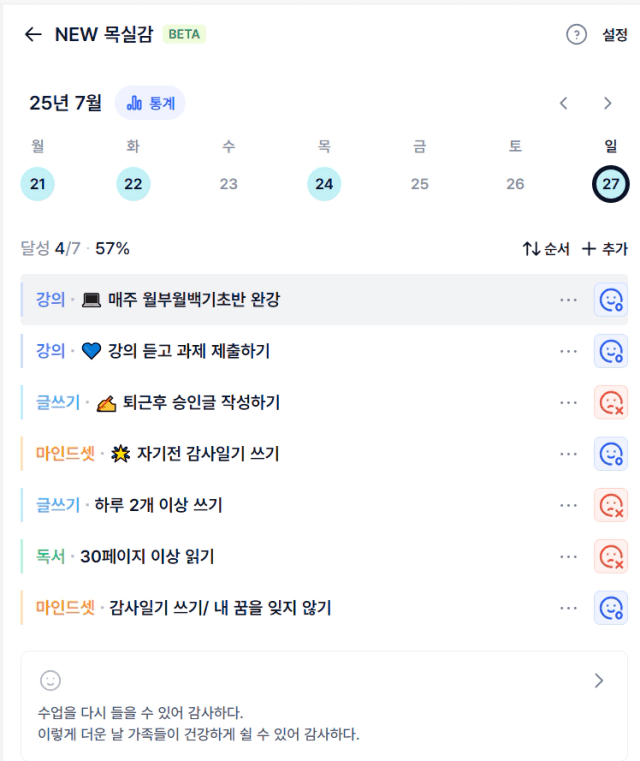This screenshot has width=640, height=761.
Task: Select date 24 on 목 column
Action: click(x=324, y=184)
